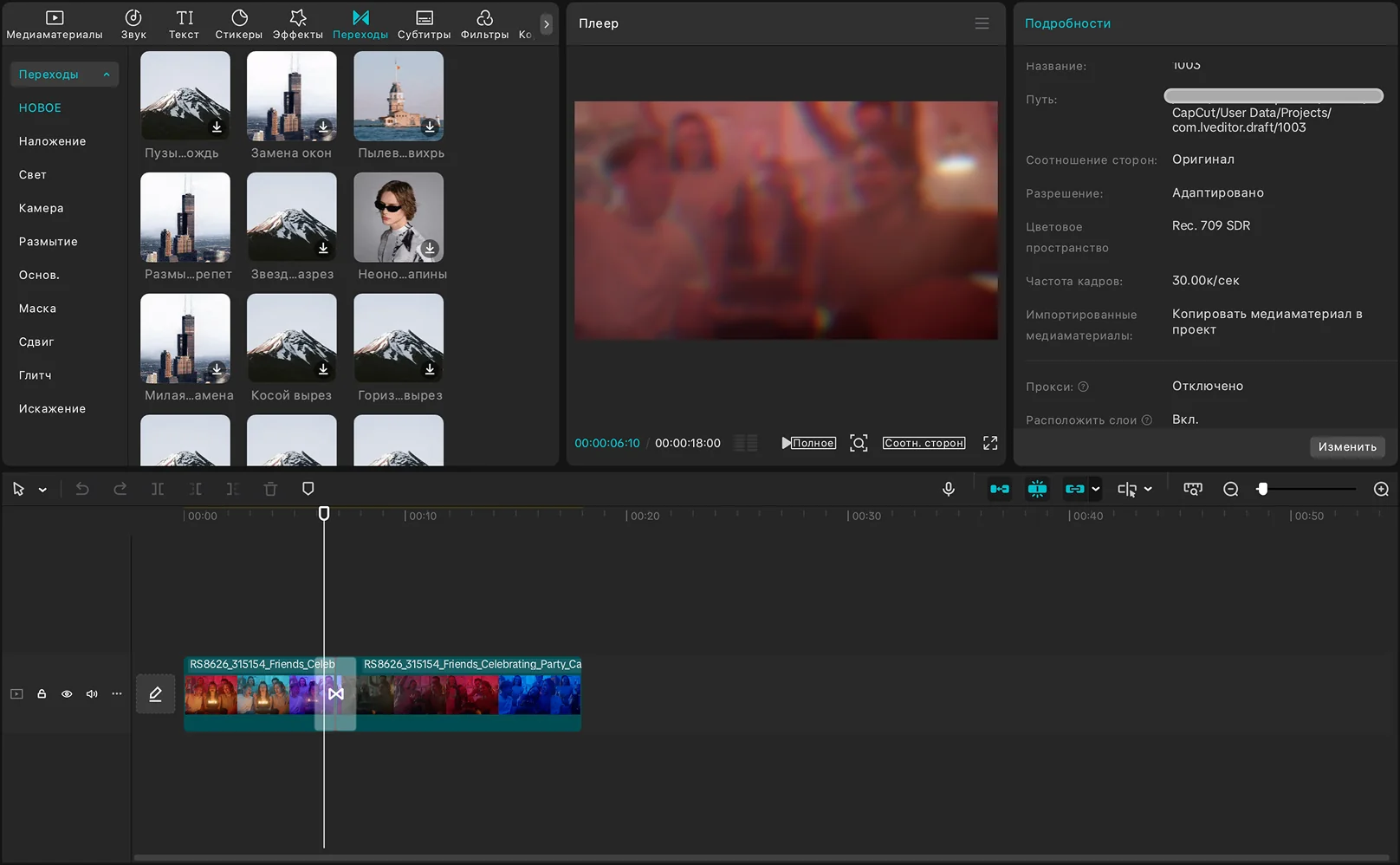The image size is (1400, 865).
Task: Hide the video track with eye icon
Action: pyautogui.click(x=67, y=693)
